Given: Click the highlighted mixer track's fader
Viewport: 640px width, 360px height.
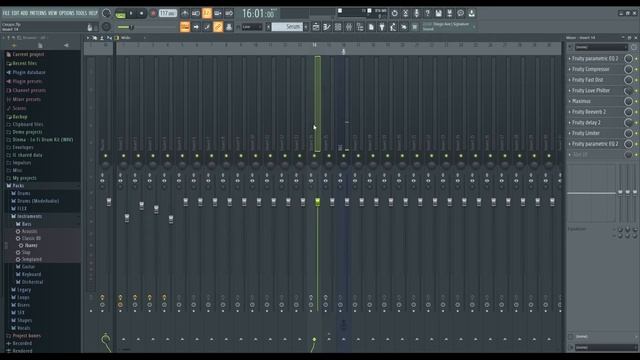Looking at the screenshot, I should [x=318, y=202].
